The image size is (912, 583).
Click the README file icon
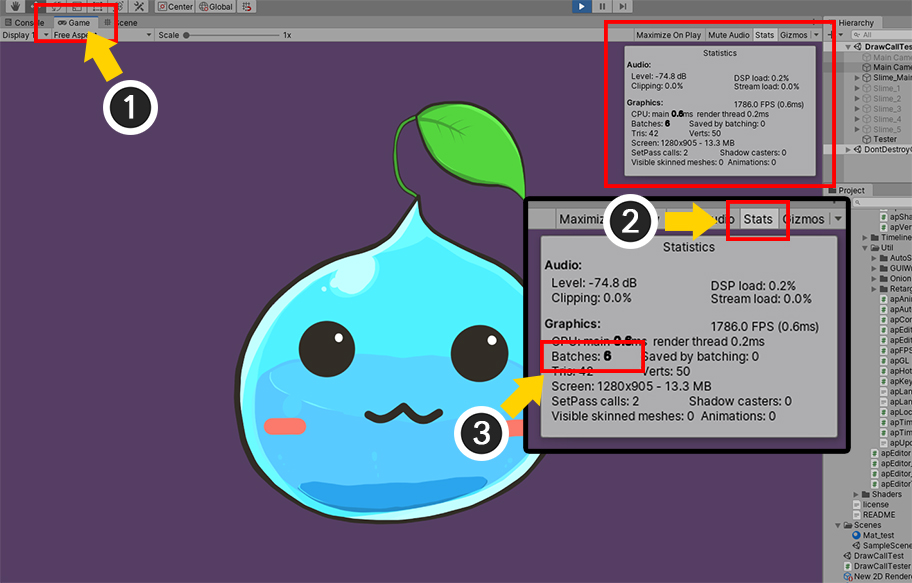pos(856,515)
